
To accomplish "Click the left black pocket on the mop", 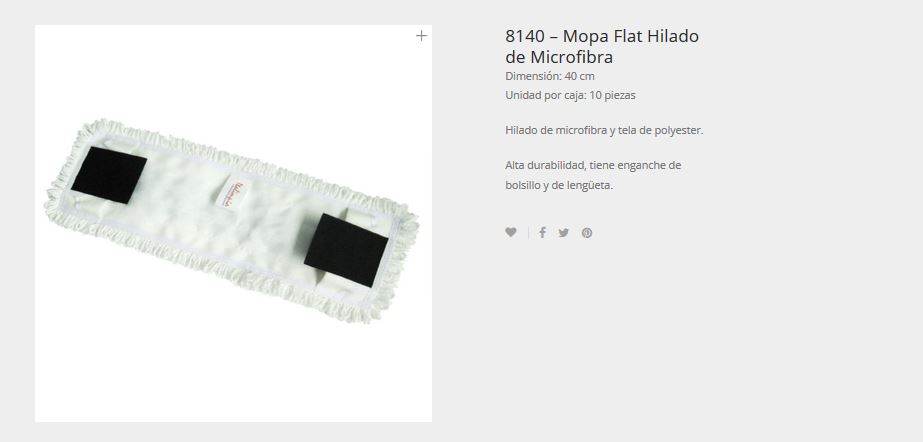I will 109,175.
